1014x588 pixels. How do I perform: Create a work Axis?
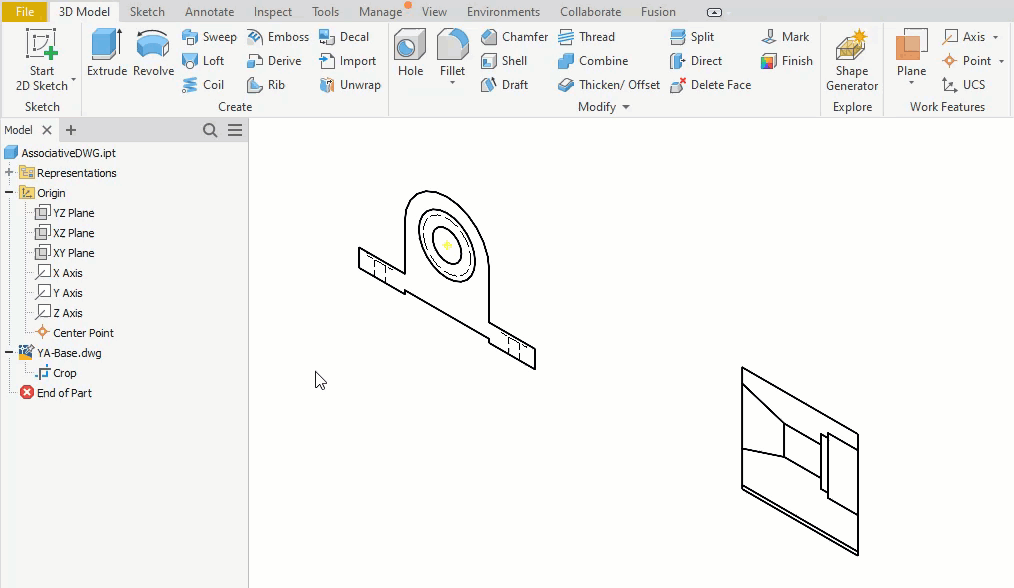coord(964,37)
